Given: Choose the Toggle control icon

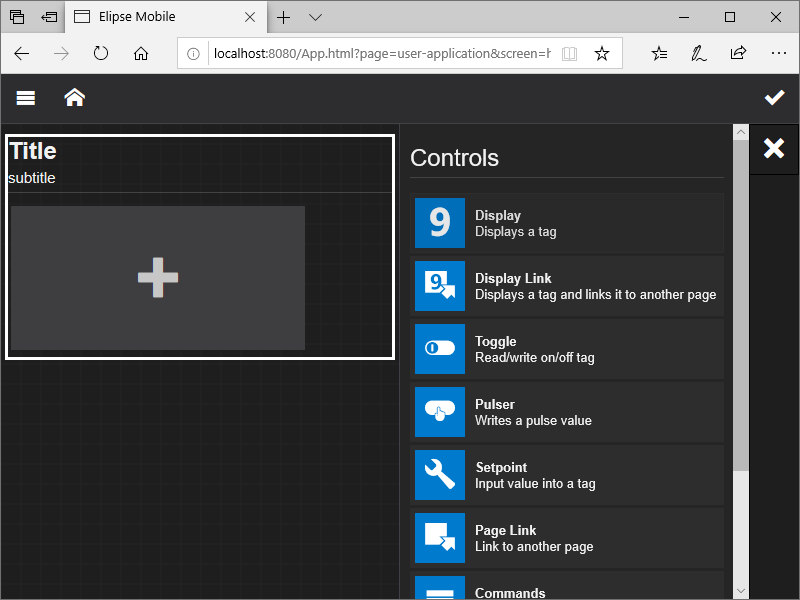Looking at the screenshot, I should click(x=440, y=349).
